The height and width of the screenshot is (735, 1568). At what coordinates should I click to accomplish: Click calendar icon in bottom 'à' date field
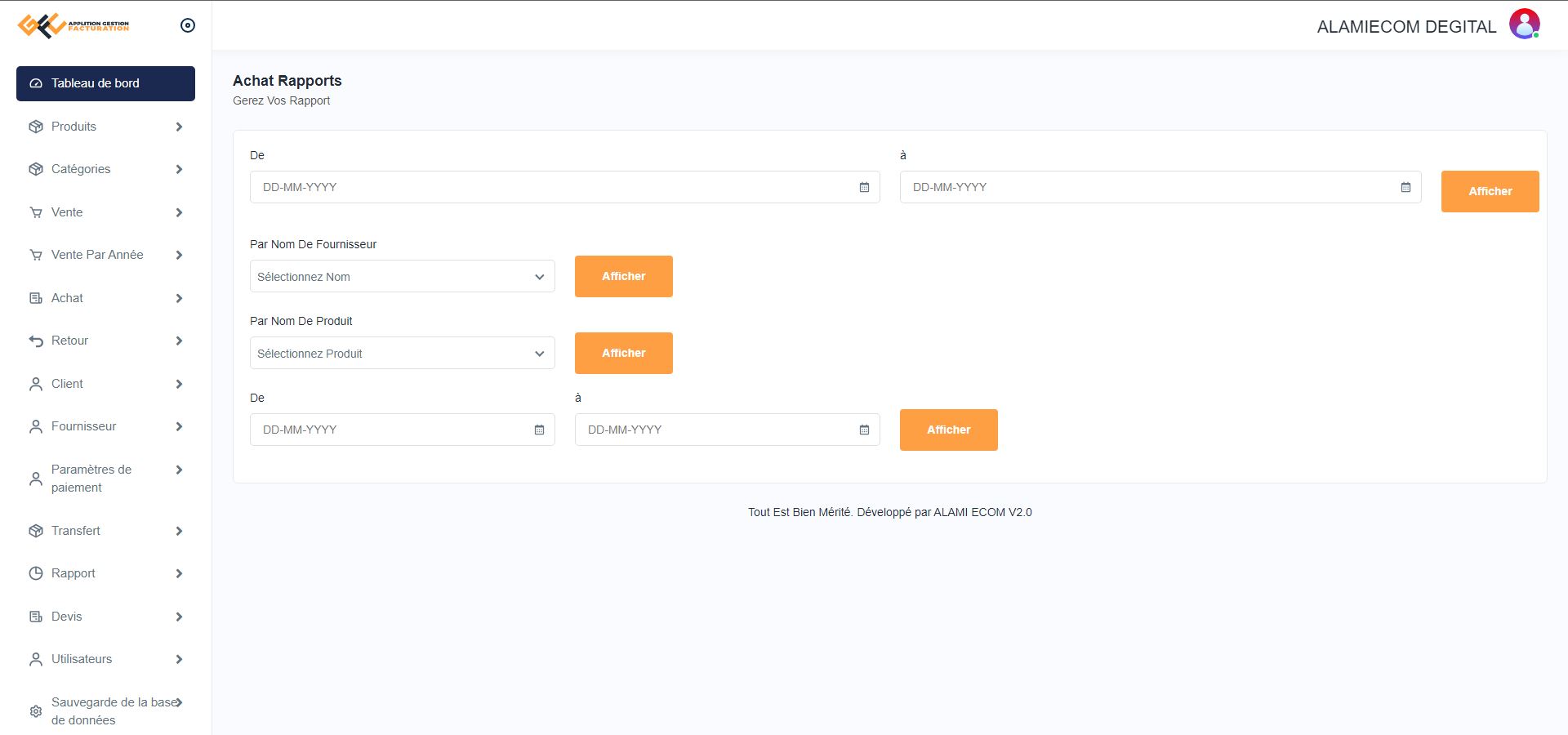click(x=864, y=430)
